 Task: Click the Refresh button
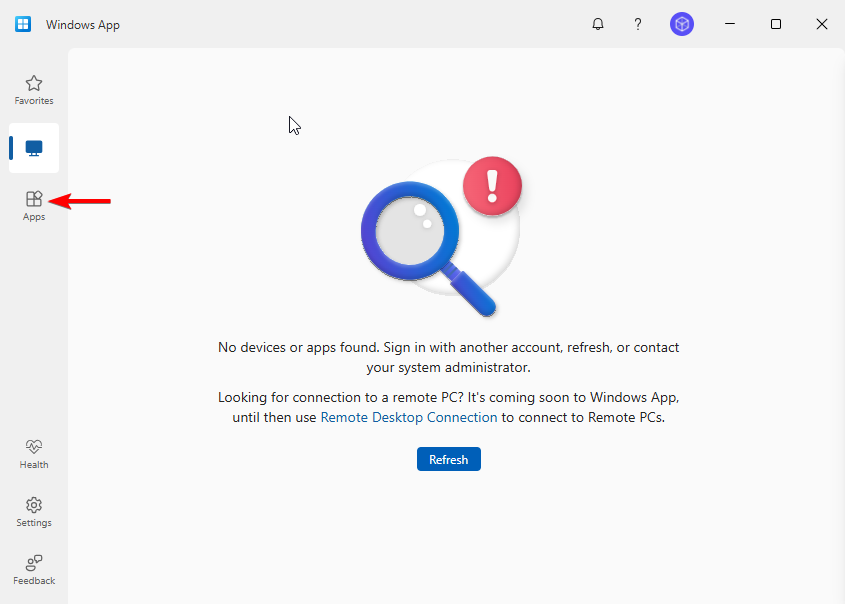448,459
